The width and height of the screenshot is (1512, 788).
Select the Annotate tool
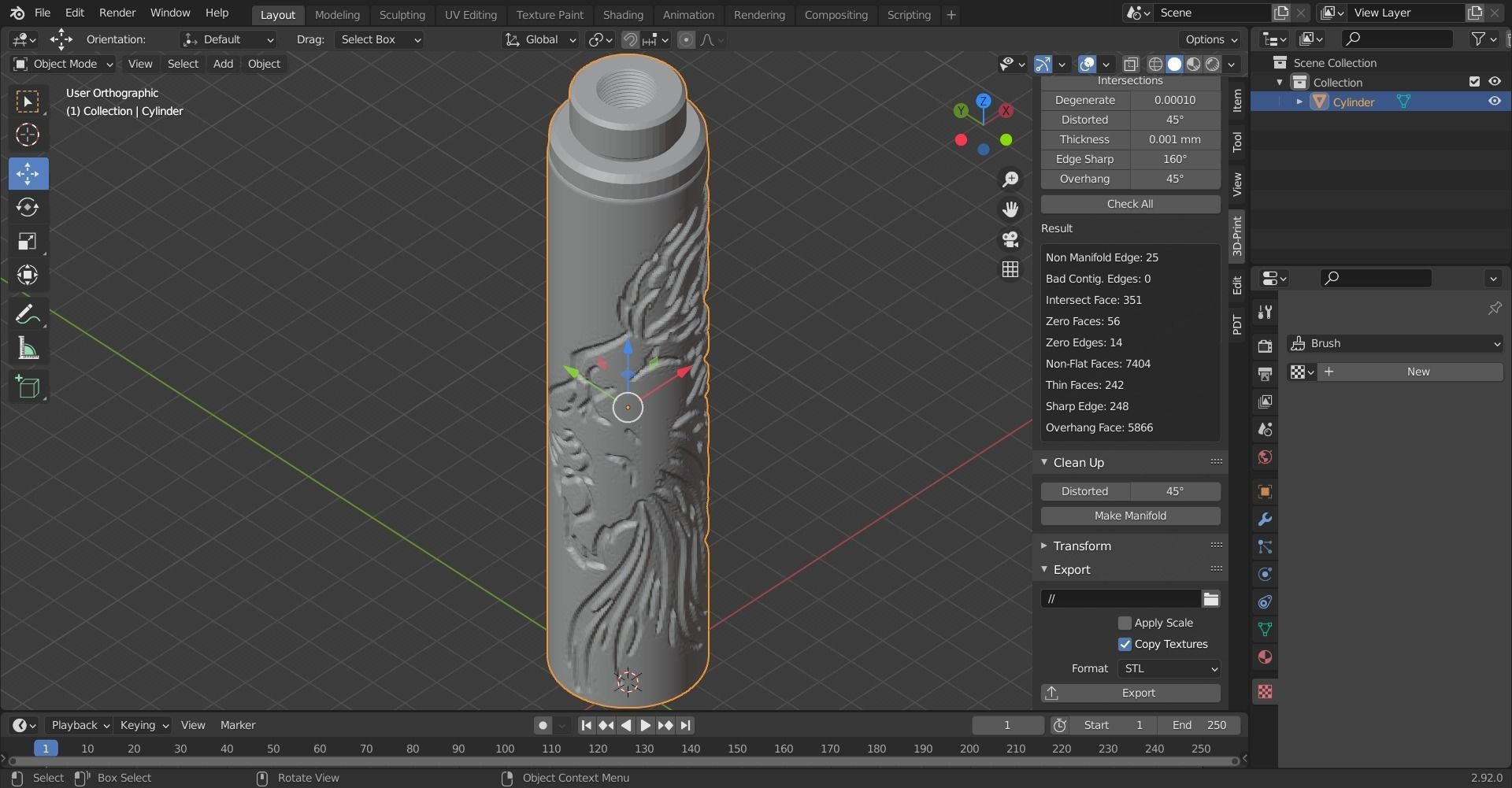pyautogui.click(x=28, y=314)
